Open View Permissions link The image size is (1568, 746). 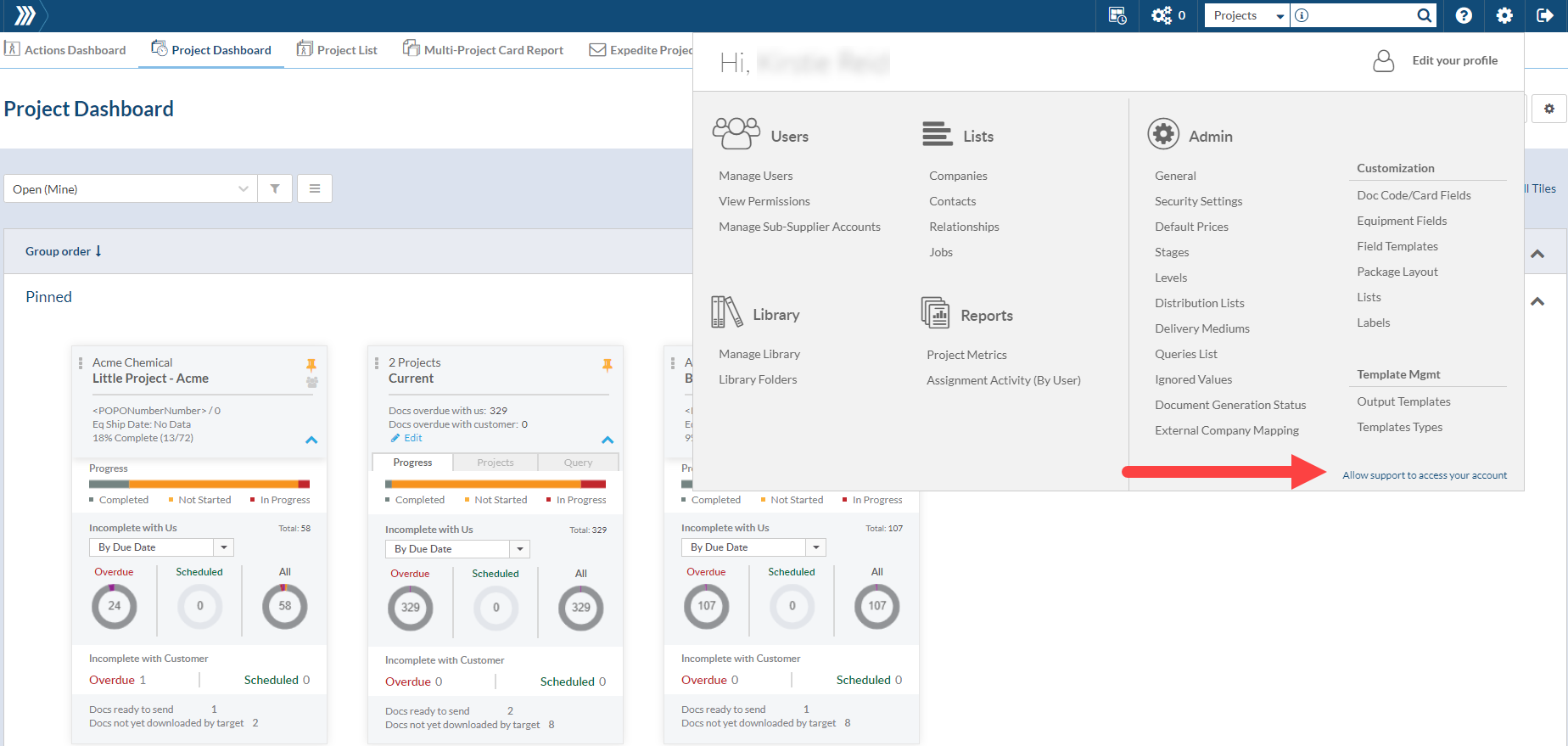[764, 201]
